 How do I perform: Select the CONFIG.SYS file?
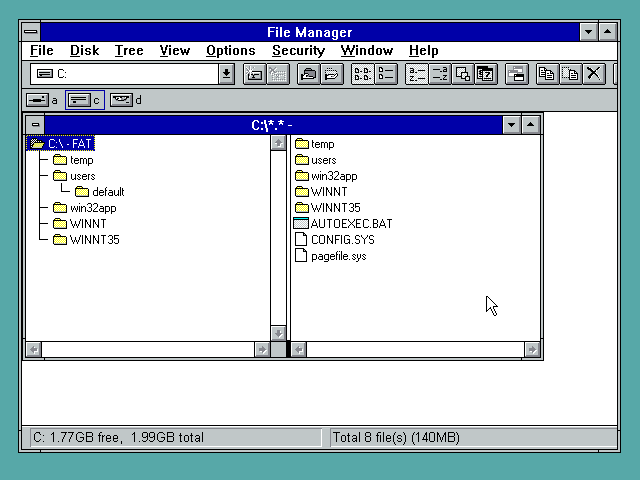point(335,240)
